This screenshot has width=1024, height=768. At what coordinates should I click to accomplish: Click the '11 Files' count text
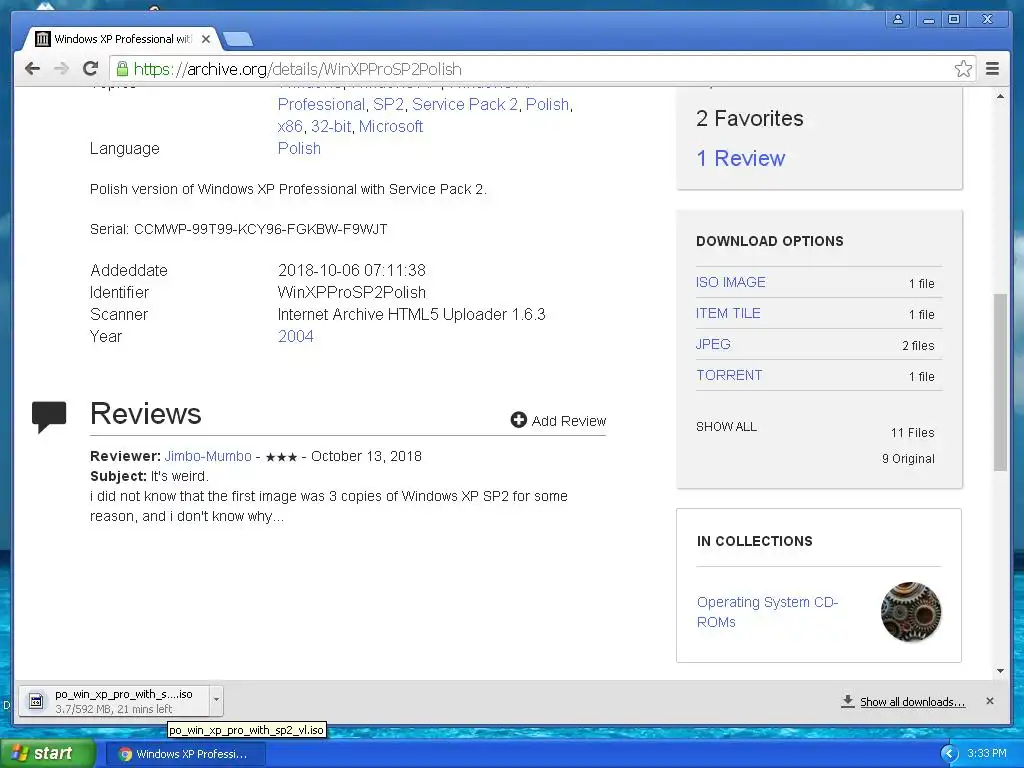tap(912, 432)
